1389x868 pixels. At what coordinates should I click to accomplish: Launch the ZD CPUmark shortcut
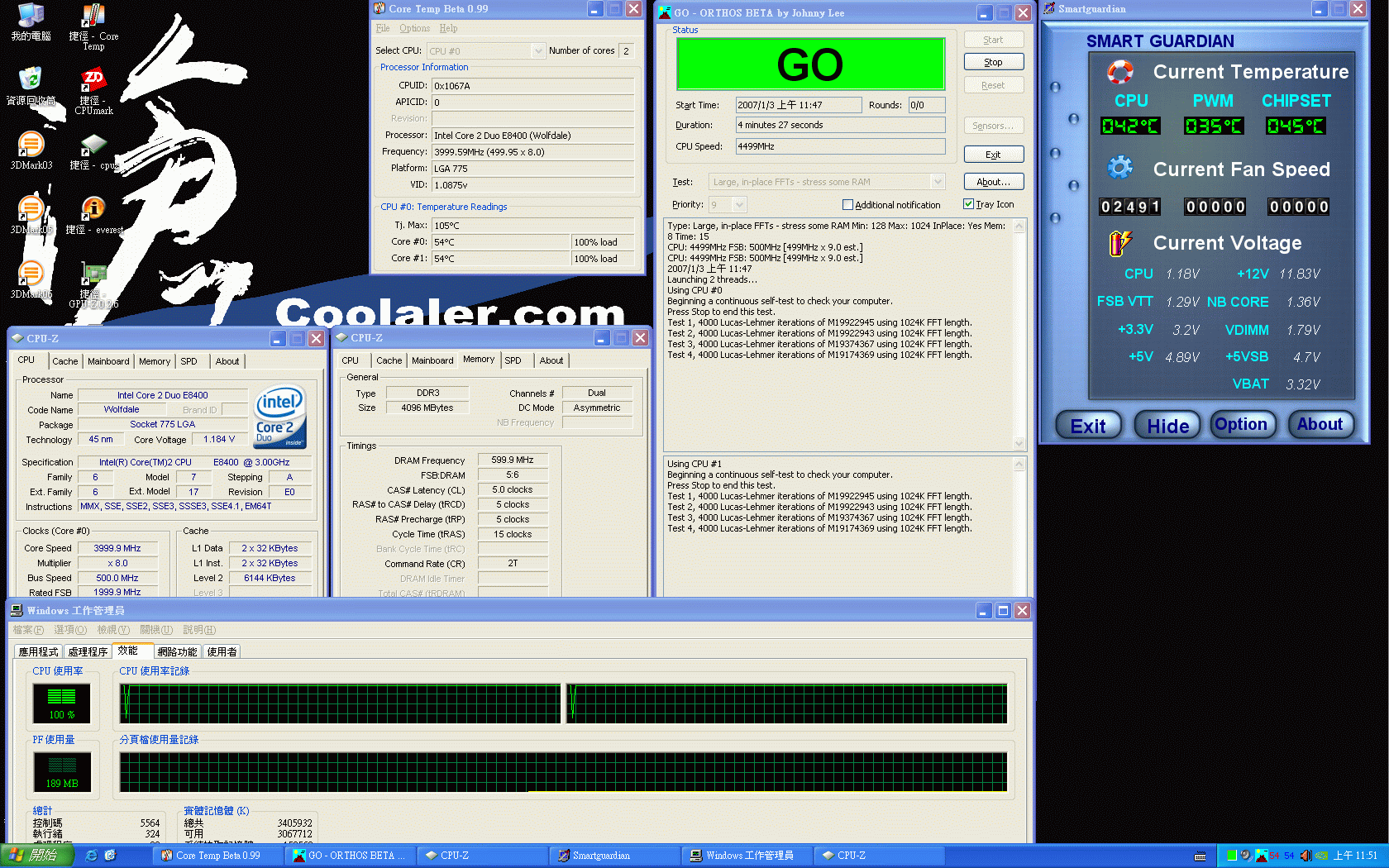point(93,91)
